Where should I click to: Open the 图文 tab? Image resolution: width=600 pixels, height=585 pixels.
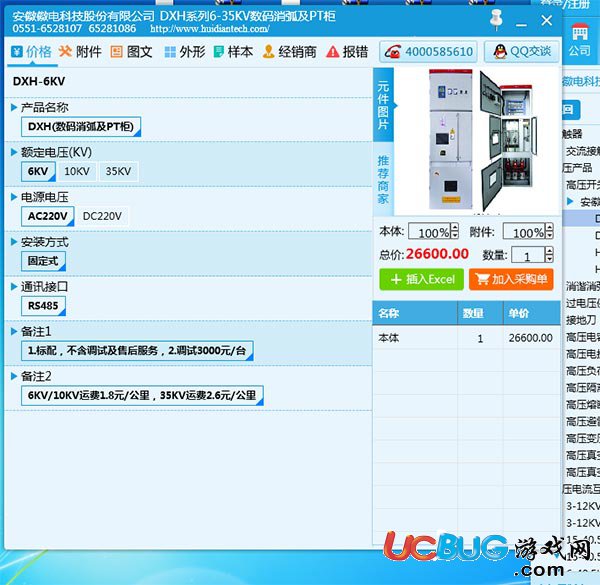point(131,52)
